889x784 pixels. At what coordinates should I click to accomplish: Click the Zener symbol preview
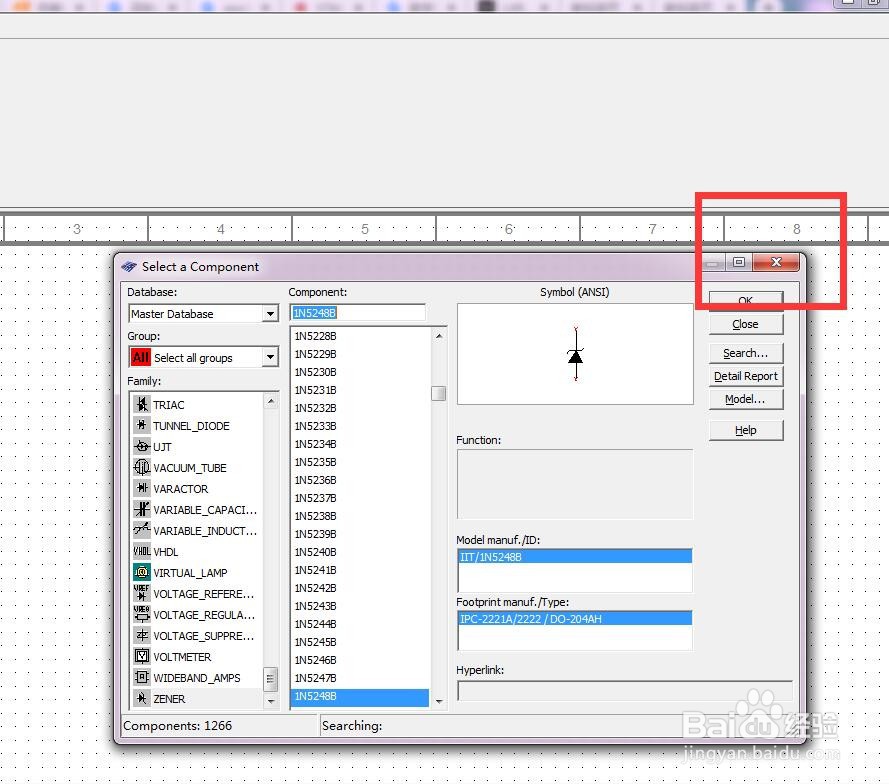[575, 354]
